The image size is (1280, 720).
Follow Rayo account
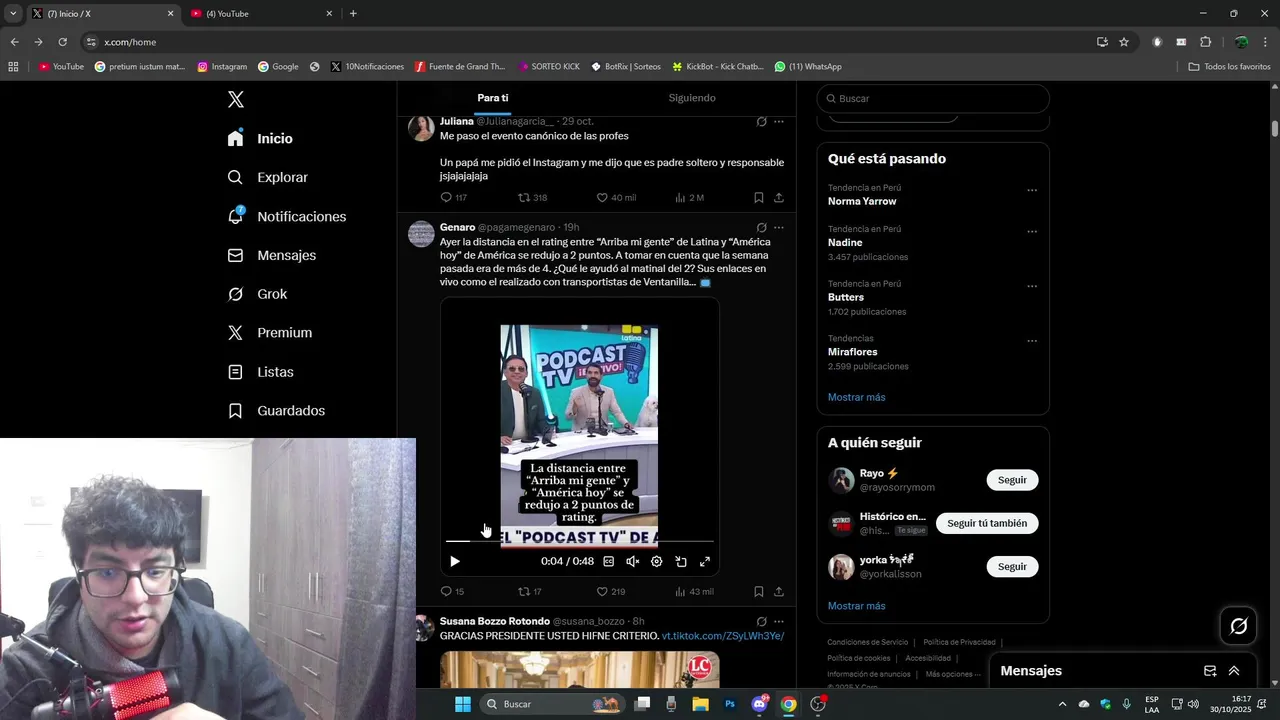(1012, 480)
